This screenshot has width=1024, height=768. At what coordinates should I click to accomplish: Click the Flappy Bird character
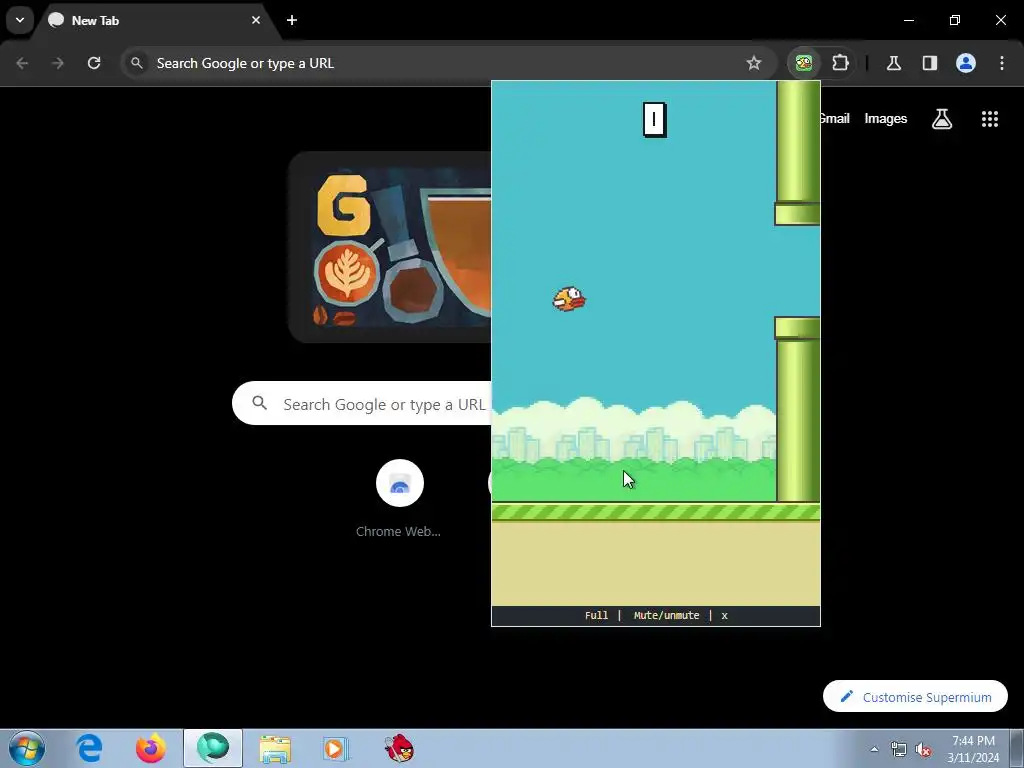coord(569,299)
